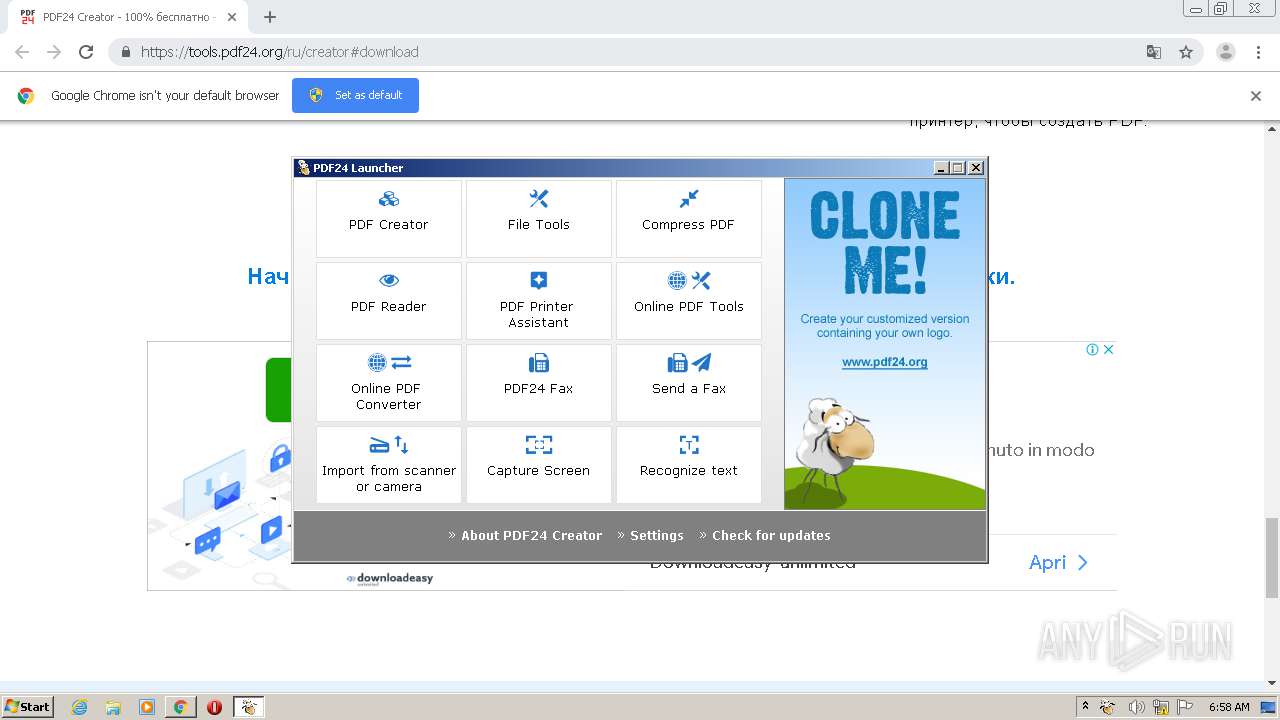Open File Tools in PDF24 Launcher
The image size is (1280, 720).
tap(539, 219)
